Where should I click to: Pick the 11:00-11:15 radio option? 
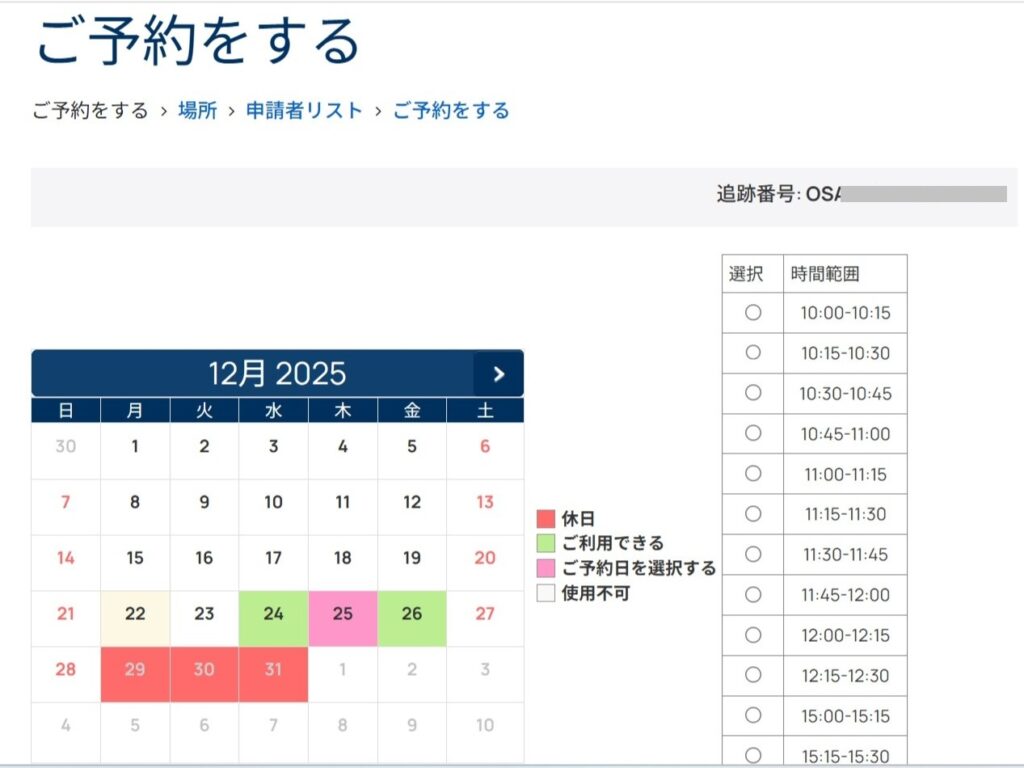coord(753,474)
